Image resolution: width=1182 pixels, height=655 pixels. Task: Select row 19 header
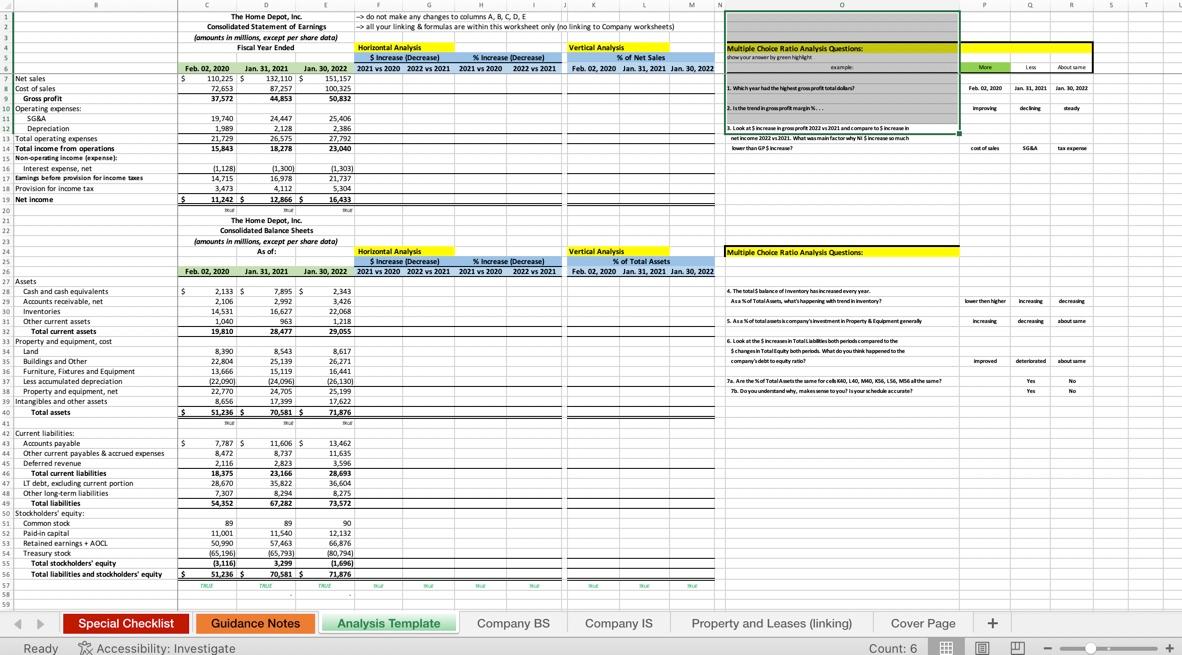point(6,200)
